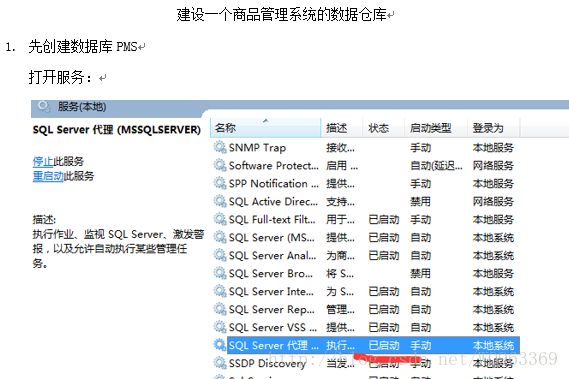Select the SQL Server Rep... service row
Screen dimensions: 569x379
[366, 309]
